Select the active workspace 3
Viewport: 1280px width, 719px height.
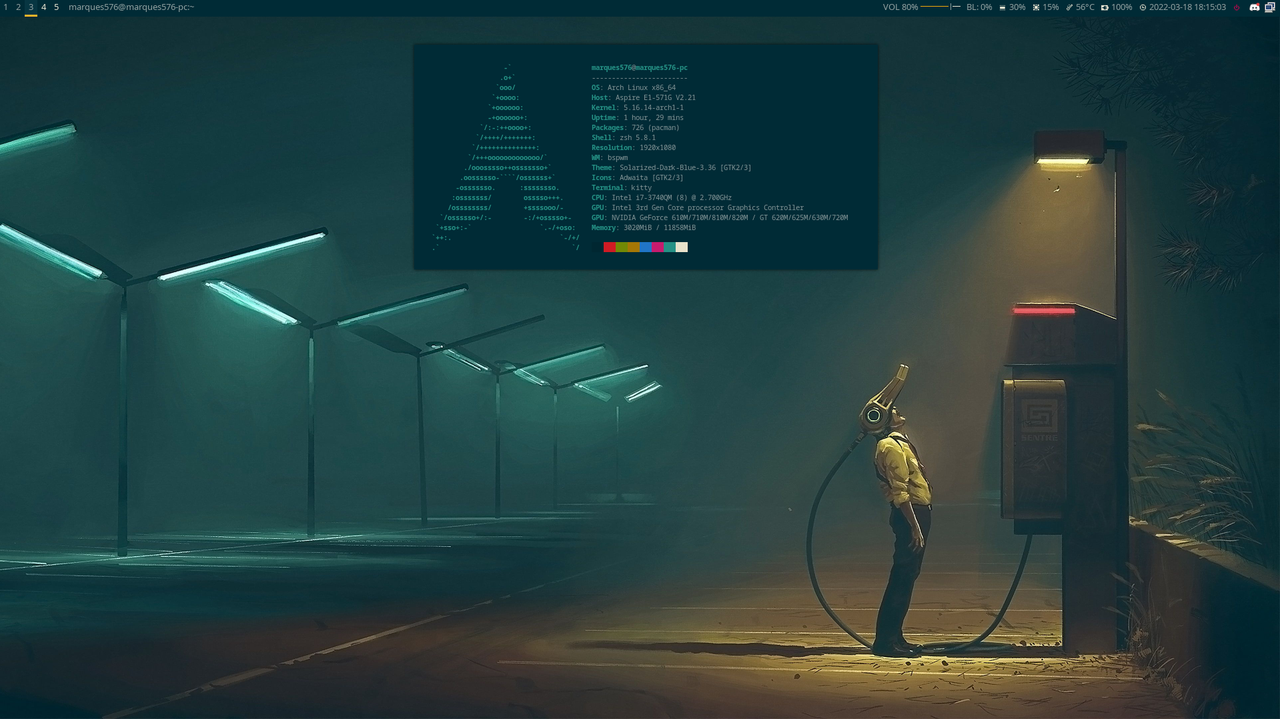click(x=31, y=7)
